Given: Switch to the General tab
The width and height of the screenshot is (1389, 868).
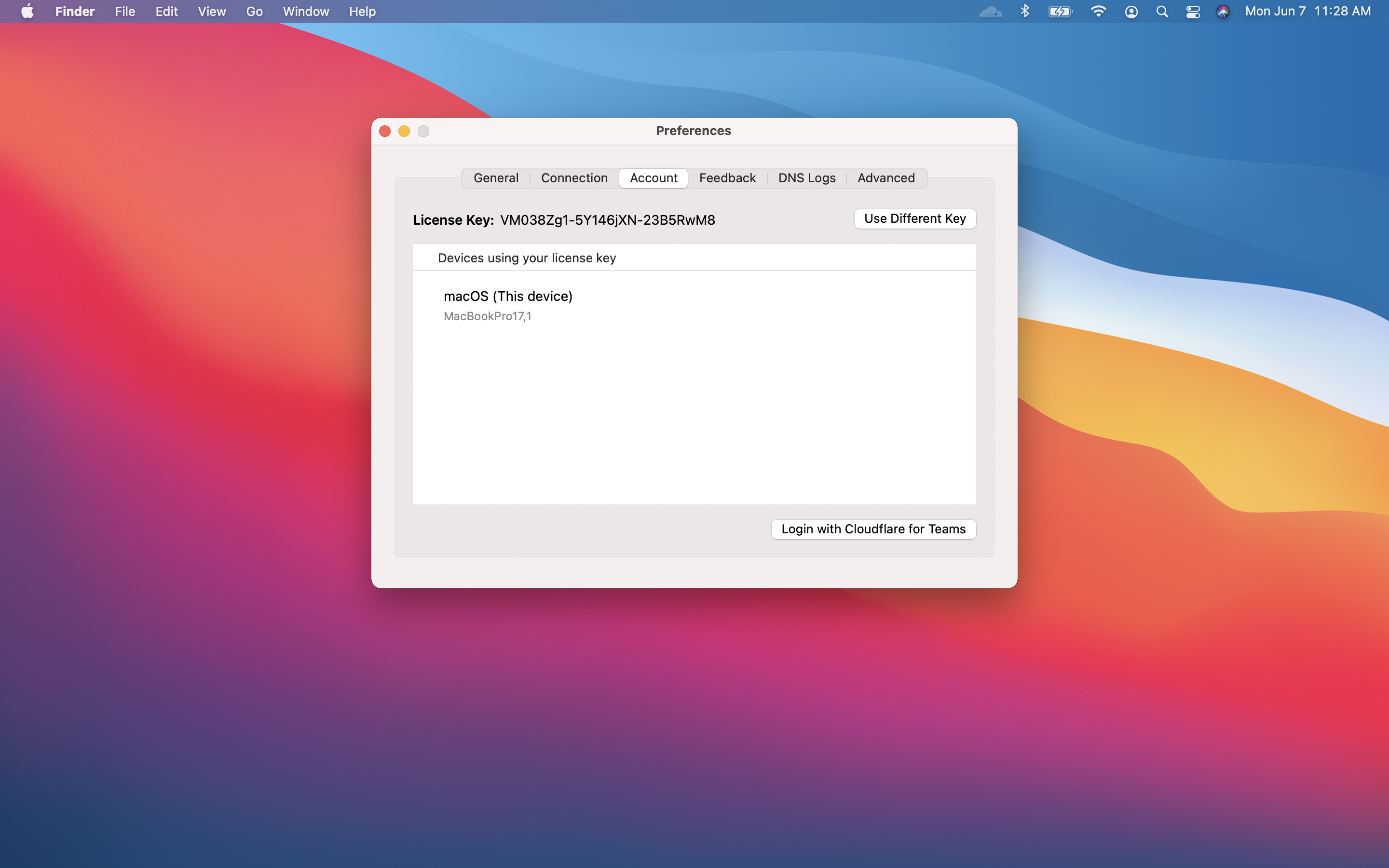Looking at the screenshot, I should pyautogui.click(x=496, y=178).
